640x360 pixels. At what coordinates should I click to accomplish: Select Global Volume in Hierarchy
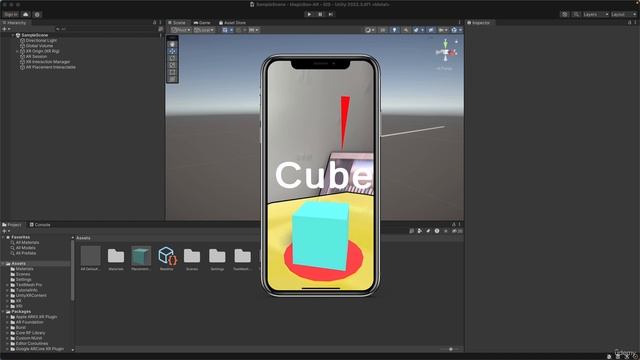pos(39,46)
